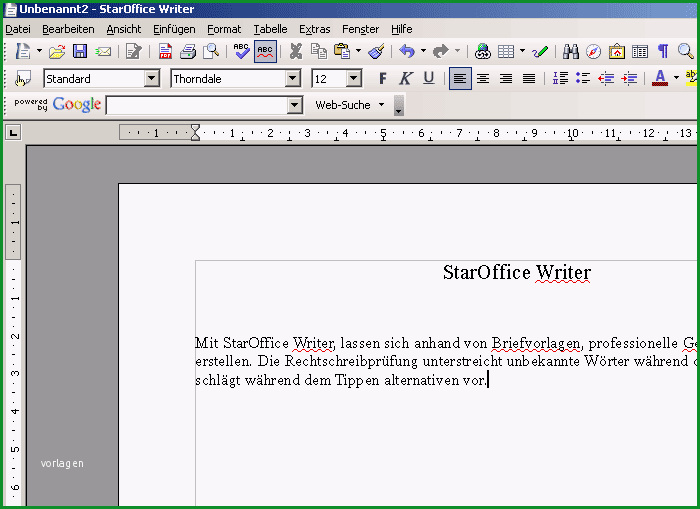Open the Gallery picture icon
The width and height of the screenshot is (700, 509).
[x=617, y=52]
